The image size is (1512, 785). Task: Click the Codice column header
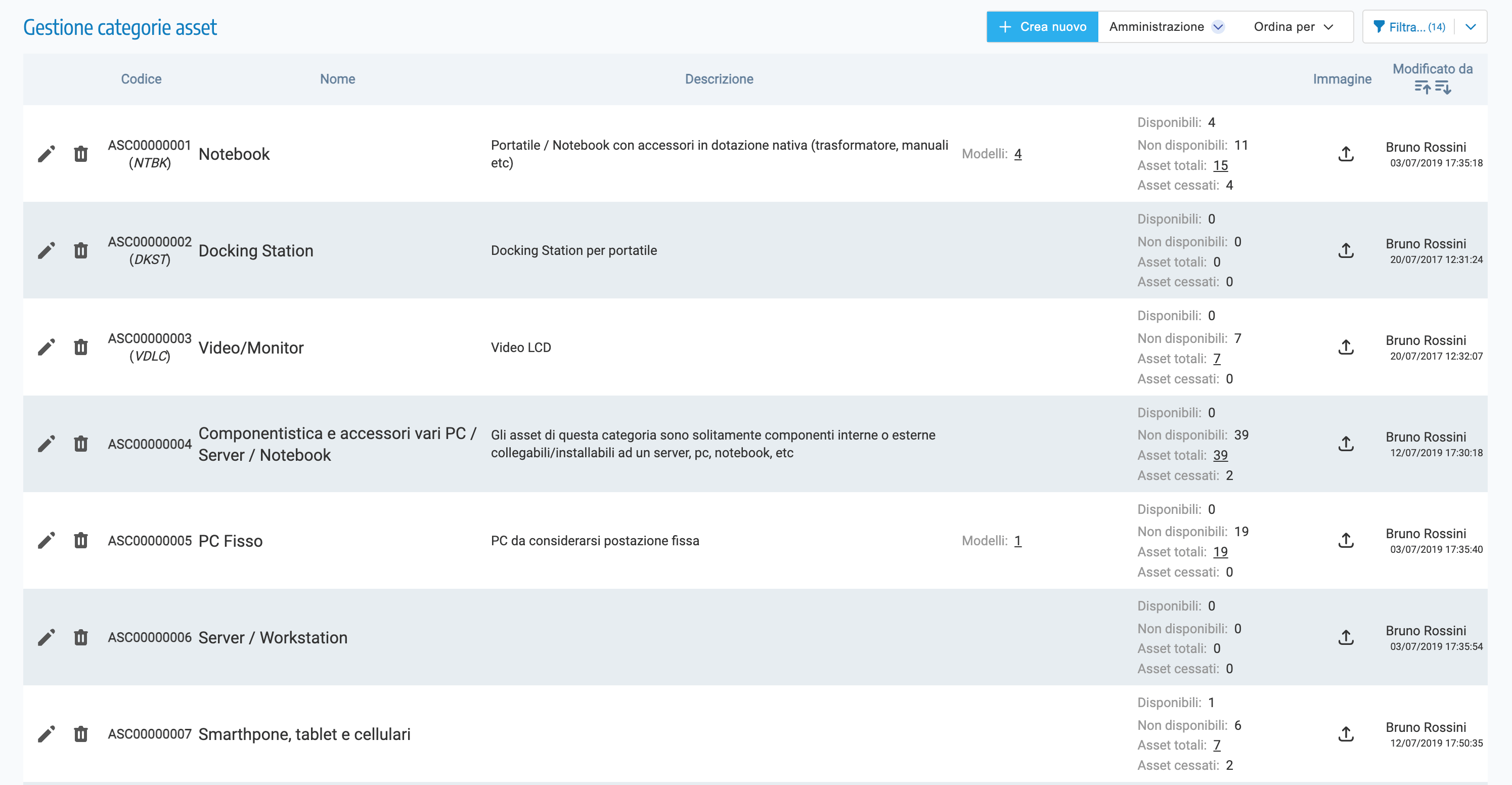pyautogui.click(x=141, y=79)
